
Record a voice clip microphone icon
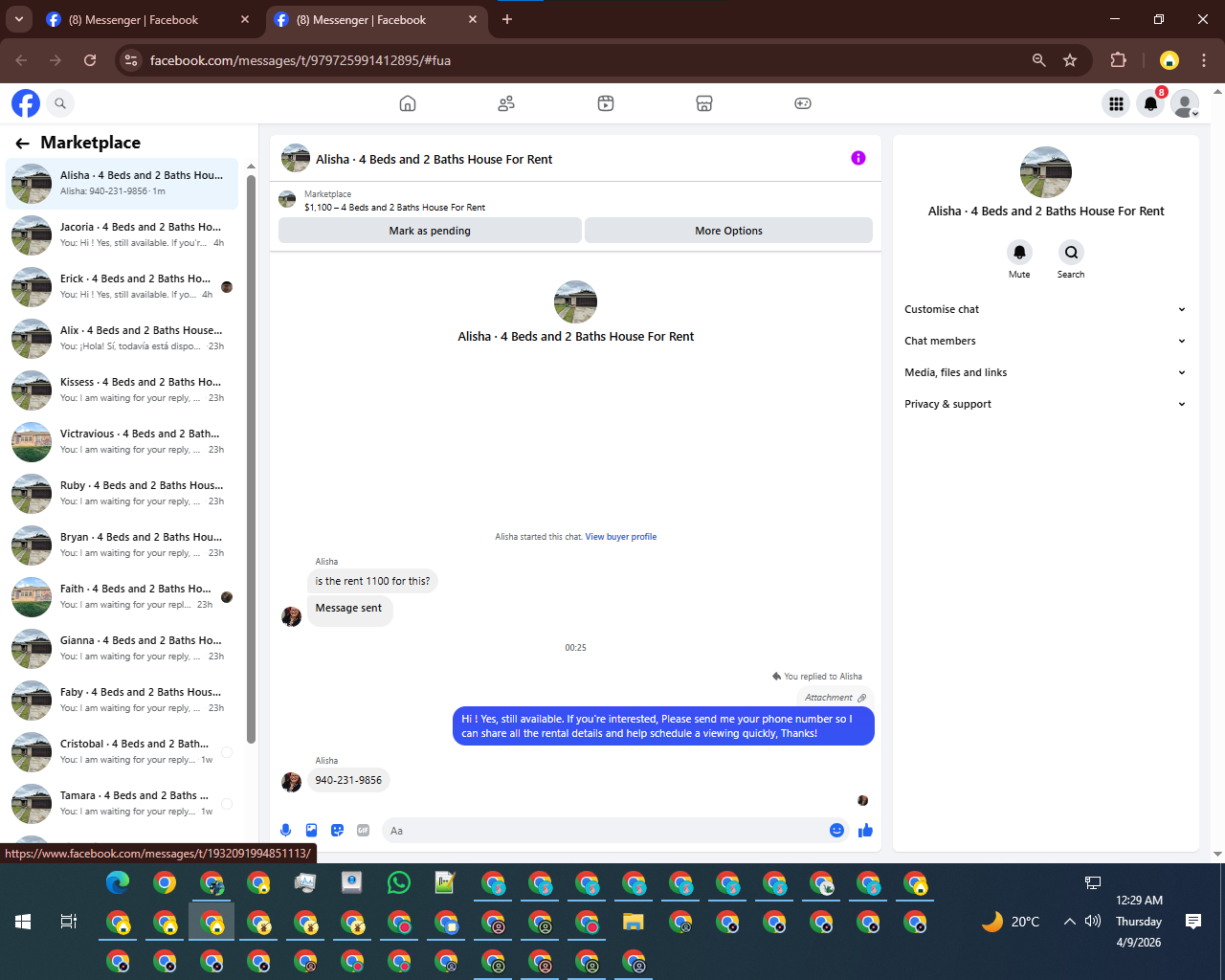(285, 830)
